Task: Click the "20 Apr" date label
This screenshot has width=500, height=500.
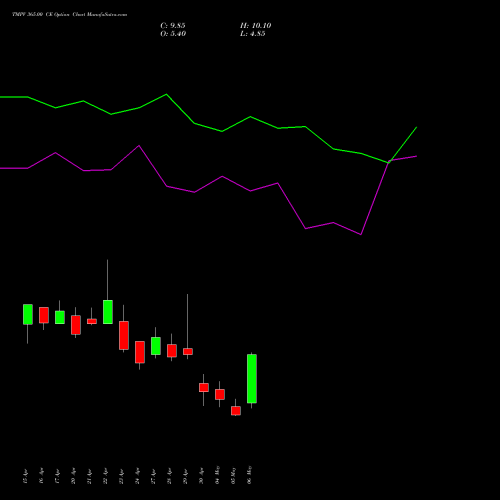Action: [73, 476]
